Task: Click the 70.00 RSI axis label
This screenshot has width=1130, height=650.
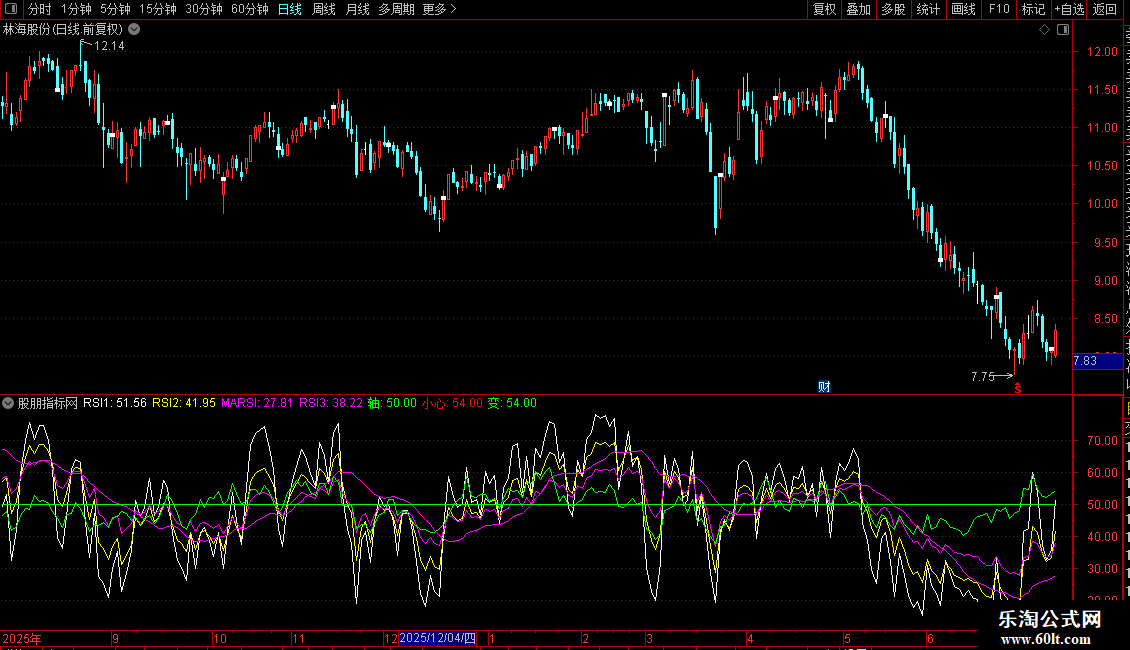Action: click(1102, 440)
